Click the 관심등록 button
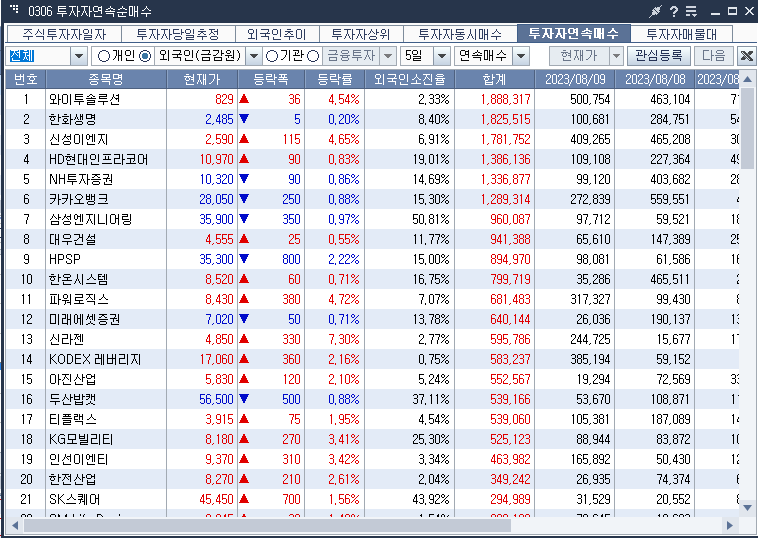The height and width of the screenshot is (538, 758). [x=658, y=56]
